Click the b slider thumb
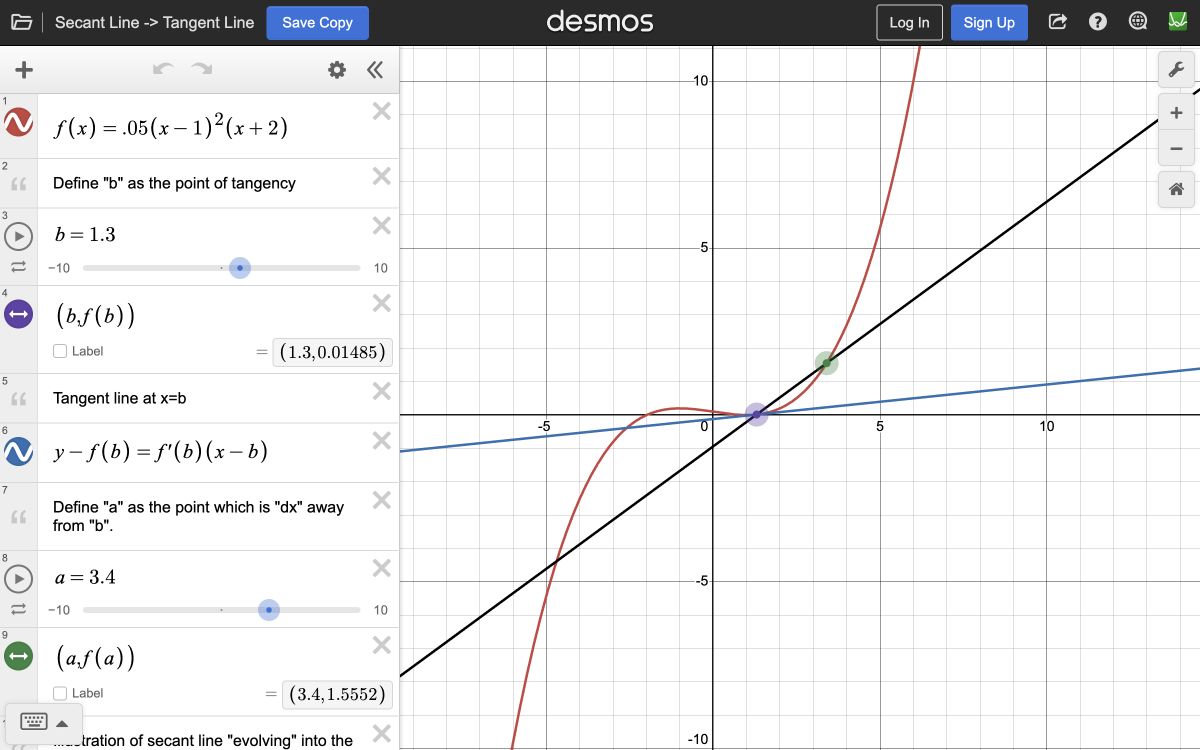 coord(239,268)
